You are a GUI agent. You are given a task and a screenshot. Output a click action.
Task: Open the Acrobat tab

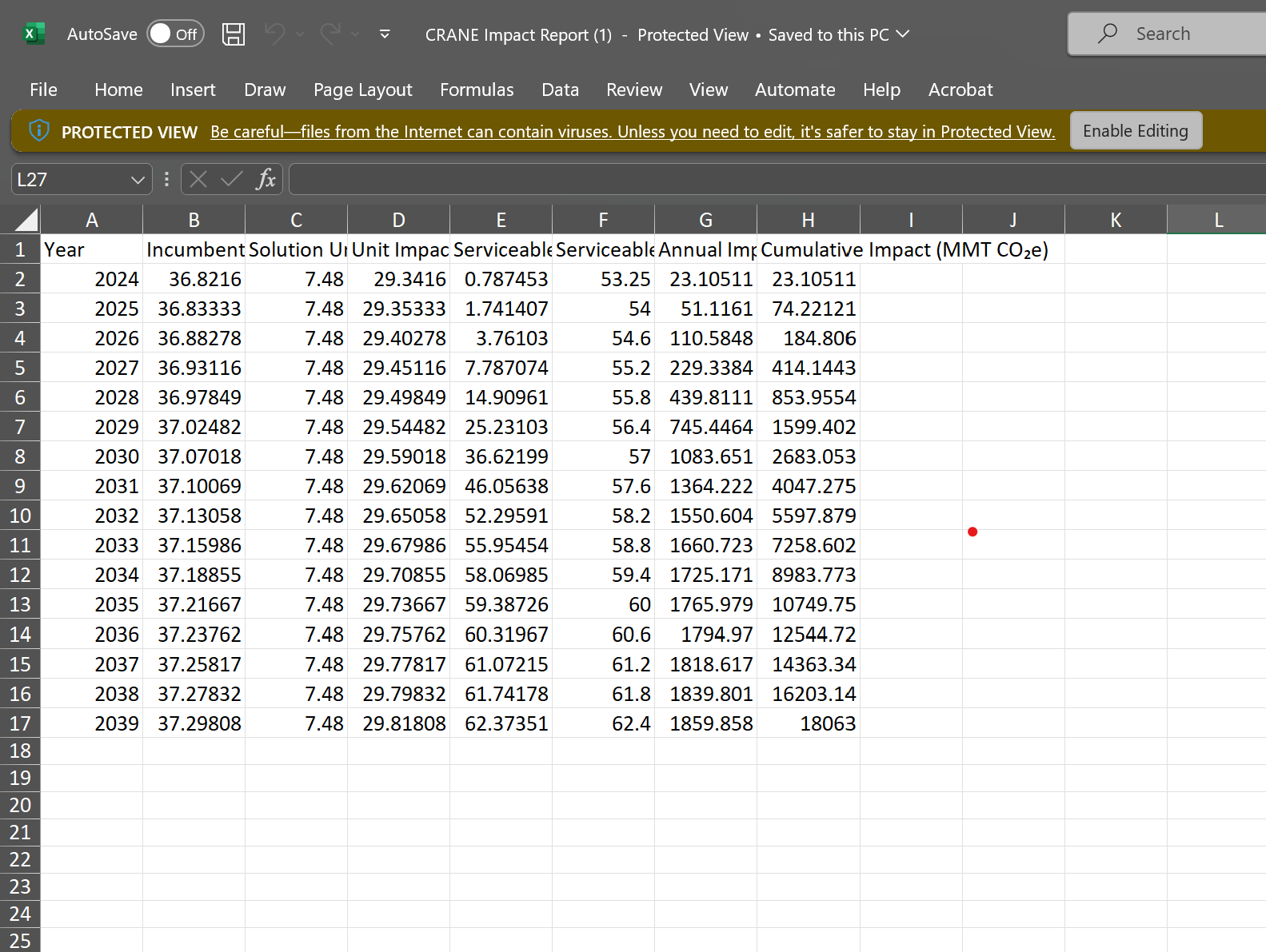(x=960, y=90)
